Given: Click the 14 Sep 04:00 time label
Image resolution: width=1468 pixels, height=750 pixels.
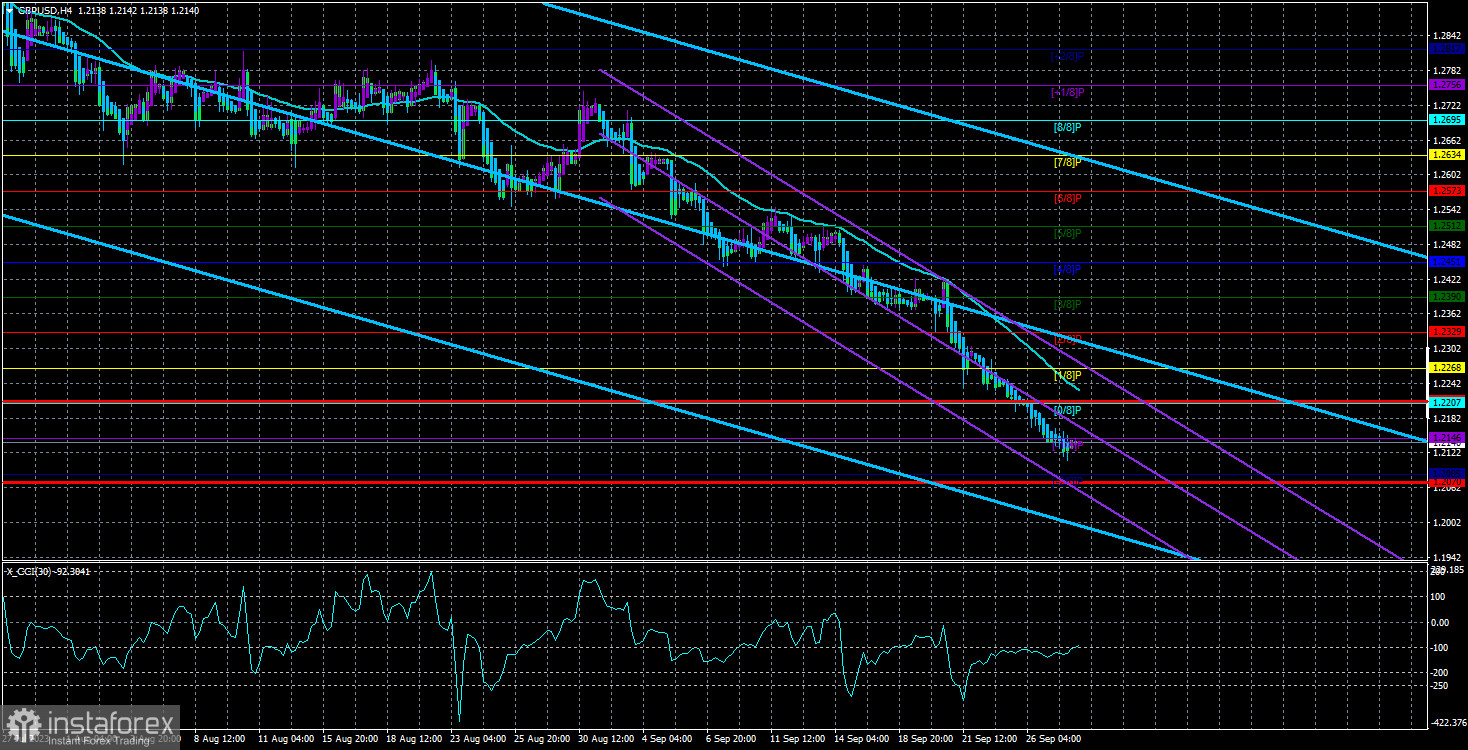Looking at the screenshot, I should coord(863,740).
